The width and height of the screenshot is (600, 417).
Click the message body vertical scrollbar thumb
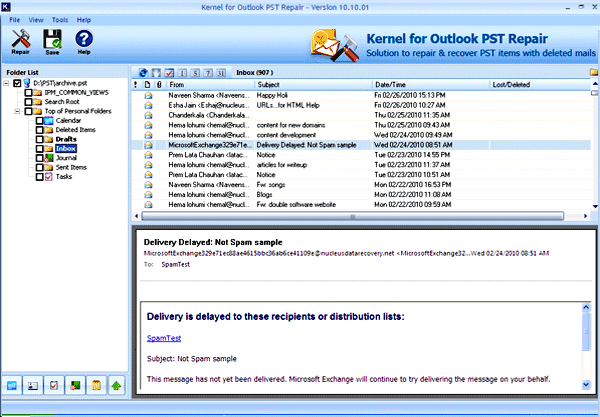coord(586,331)
